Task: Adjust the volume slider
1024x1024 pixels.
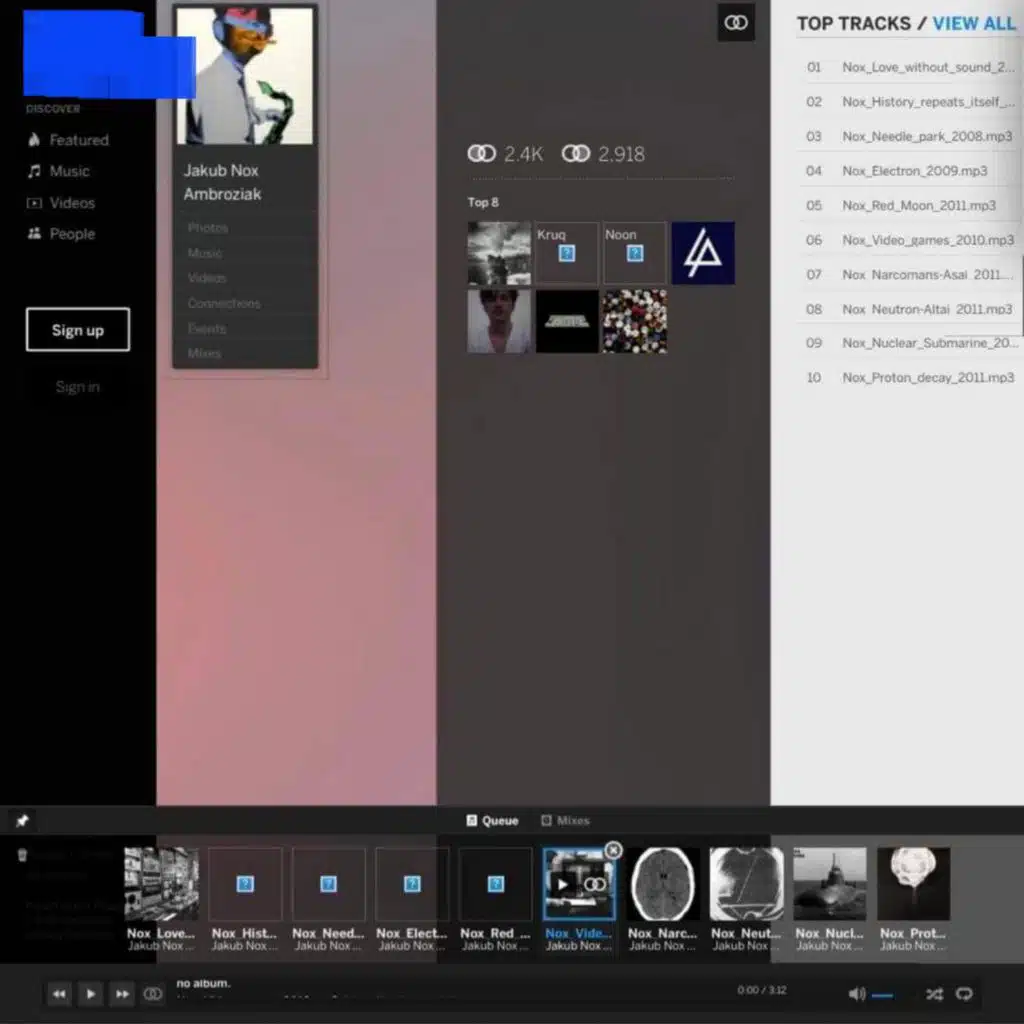Action: tap(882, 995)
